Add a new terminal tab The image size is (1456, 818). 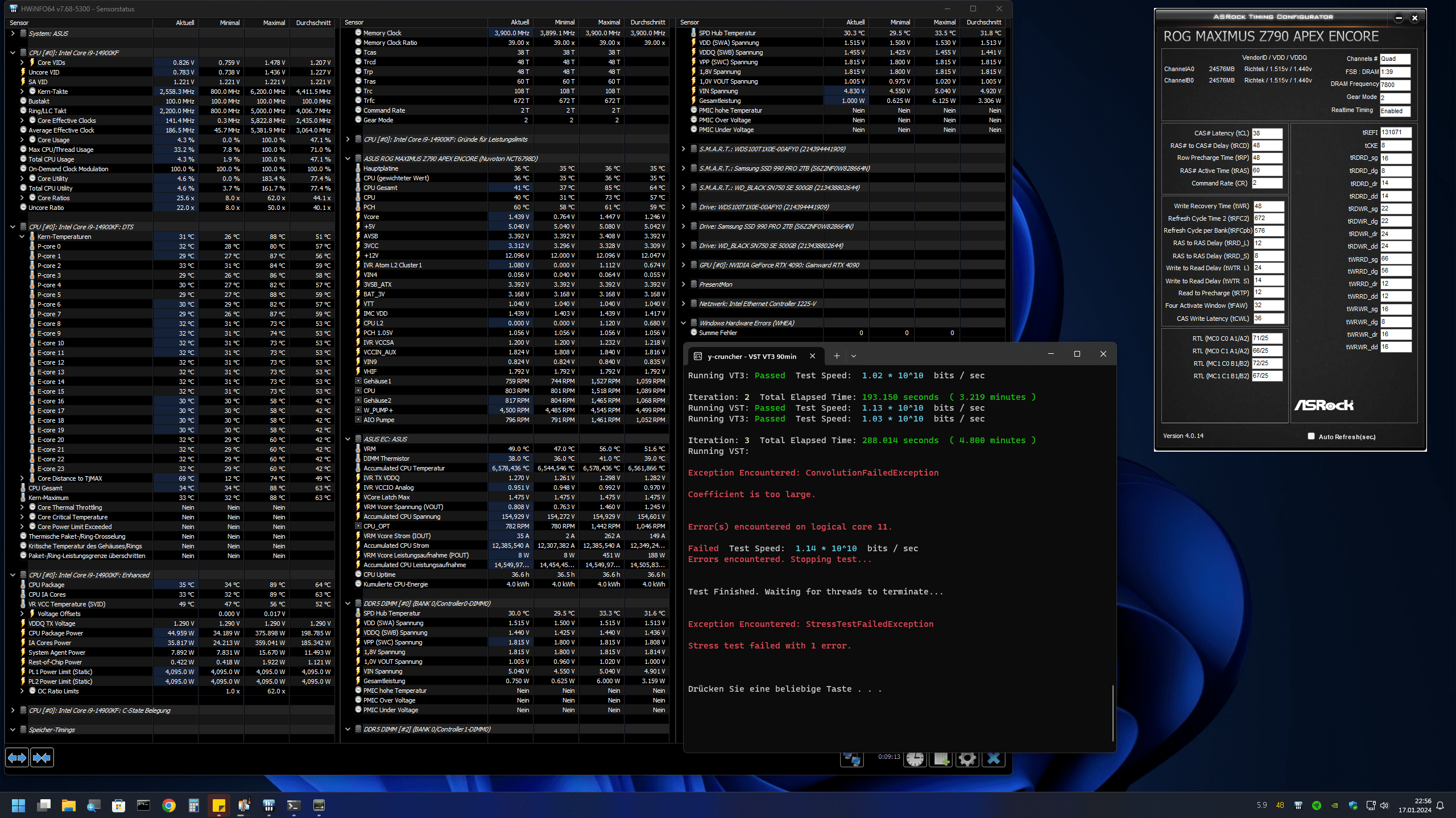[x=837, y=356]
